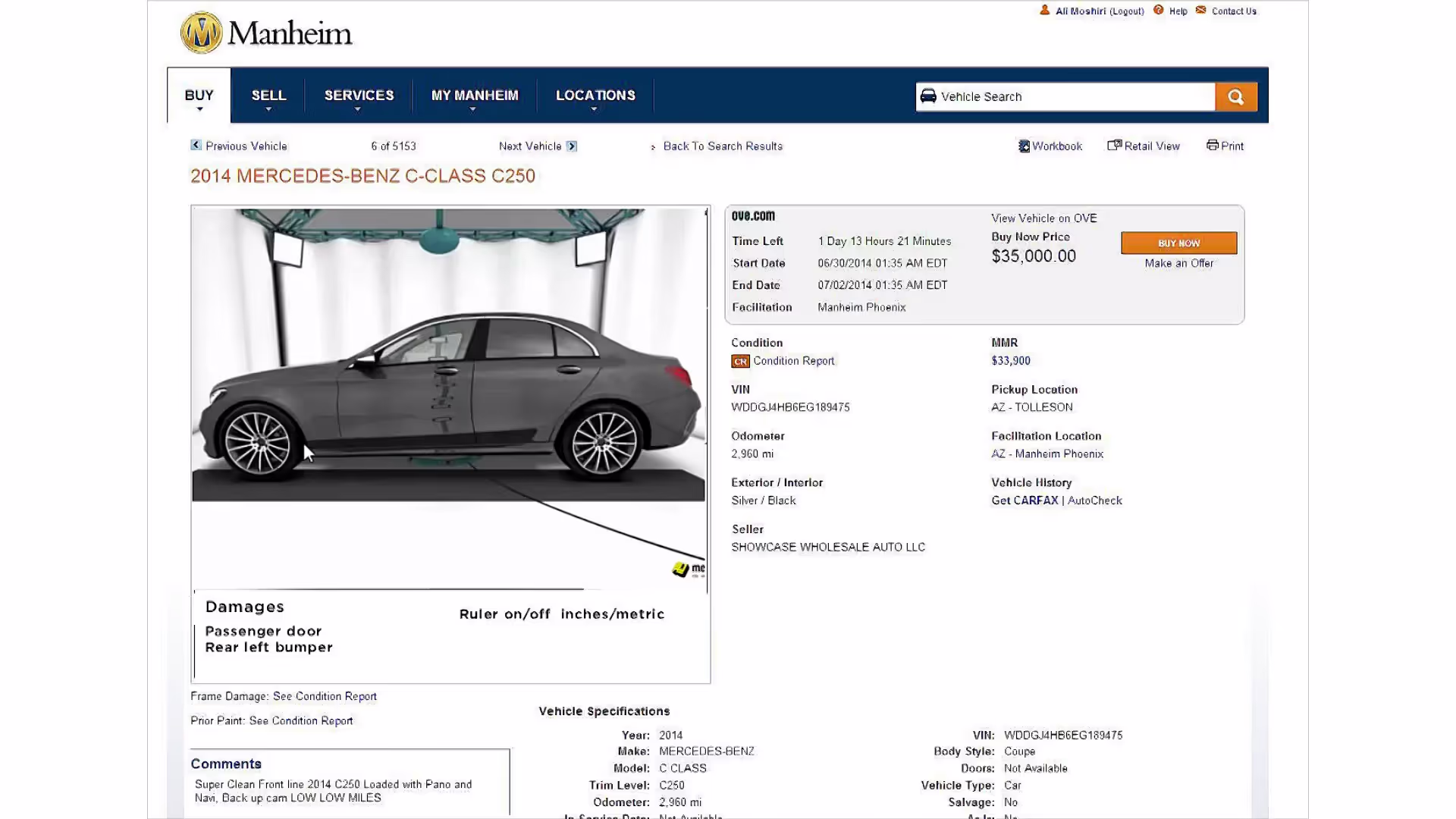Click View Vehicle on OVE
Viewport: 1456px width, 819px height.
tap(1043, 218)
